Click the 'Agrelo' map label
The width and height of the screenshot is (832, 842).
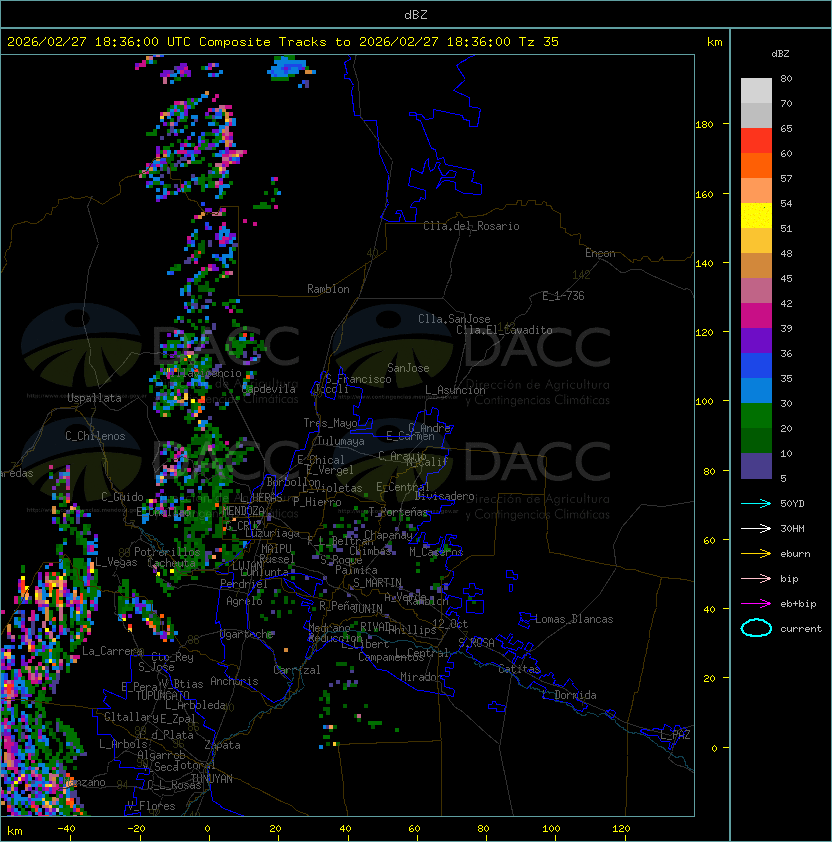[x=244, y=601]
